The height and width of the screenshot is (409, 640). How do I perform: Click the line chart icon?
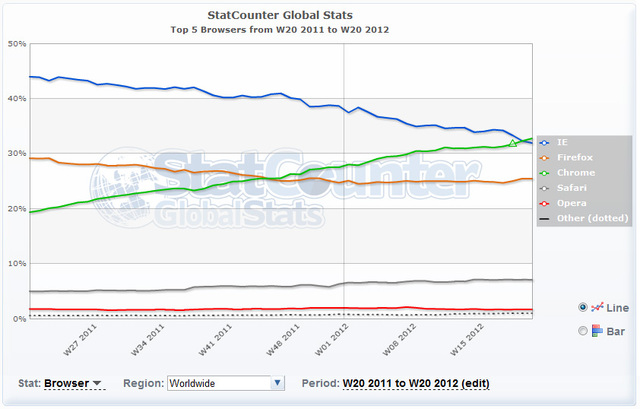click(597, 307)
